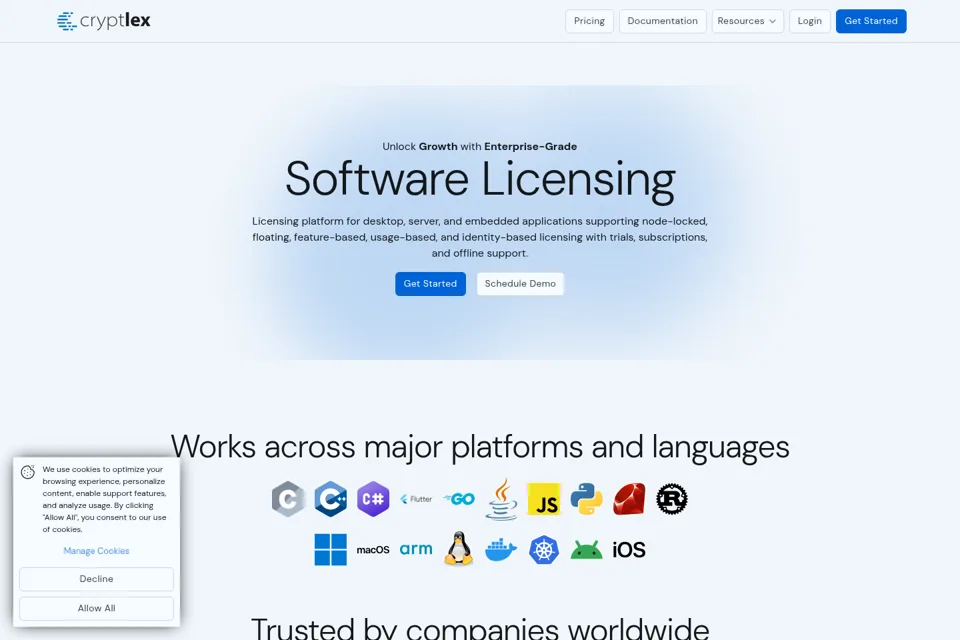960x640 pixels.
Task: Click the 'Unlock Growth with Enterprise-Grade' tagline
Action: (x=479, y=146)
